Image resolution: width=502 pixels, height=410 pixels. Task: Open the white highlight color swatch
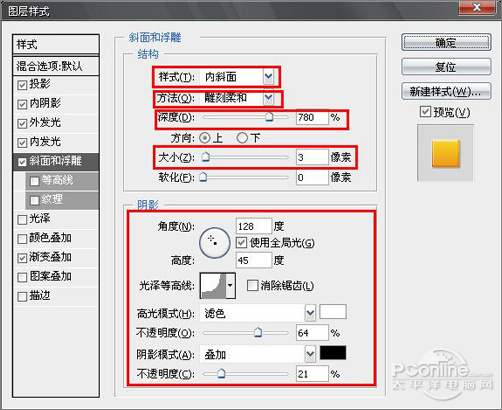333,312
